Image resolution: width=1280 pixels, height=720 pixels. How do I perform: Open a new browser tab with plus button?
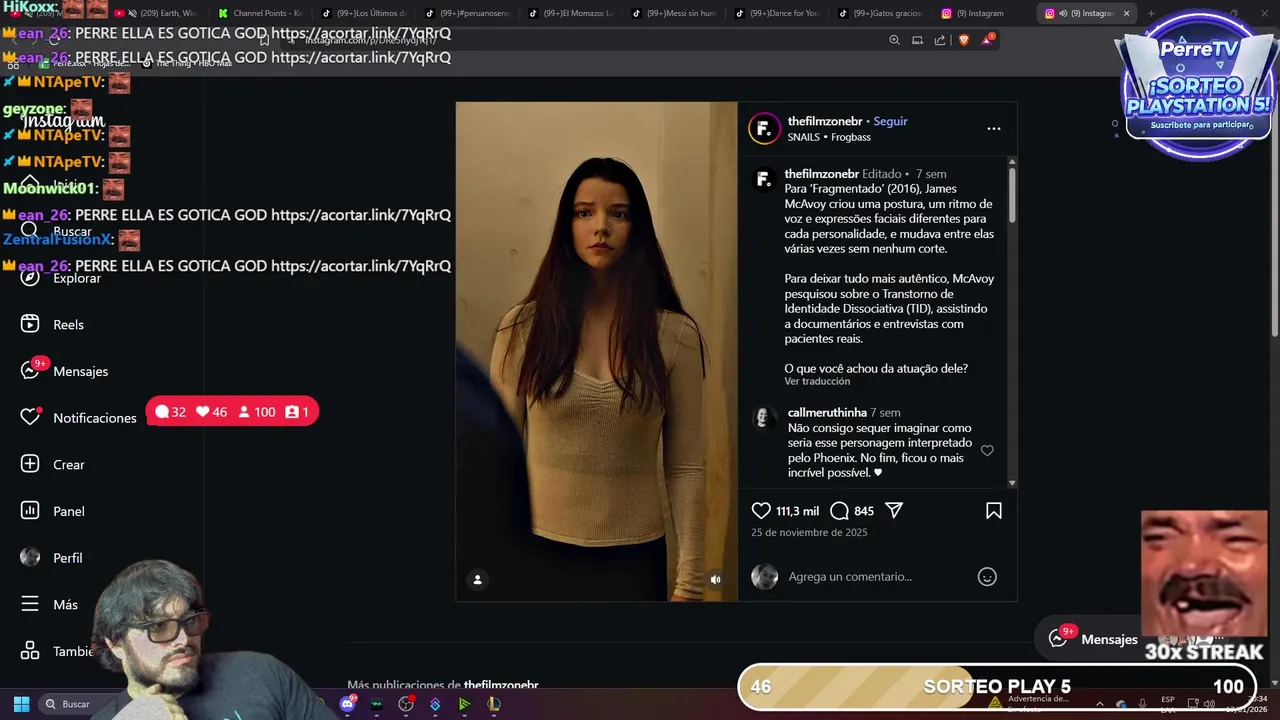tap(1151, 13)
